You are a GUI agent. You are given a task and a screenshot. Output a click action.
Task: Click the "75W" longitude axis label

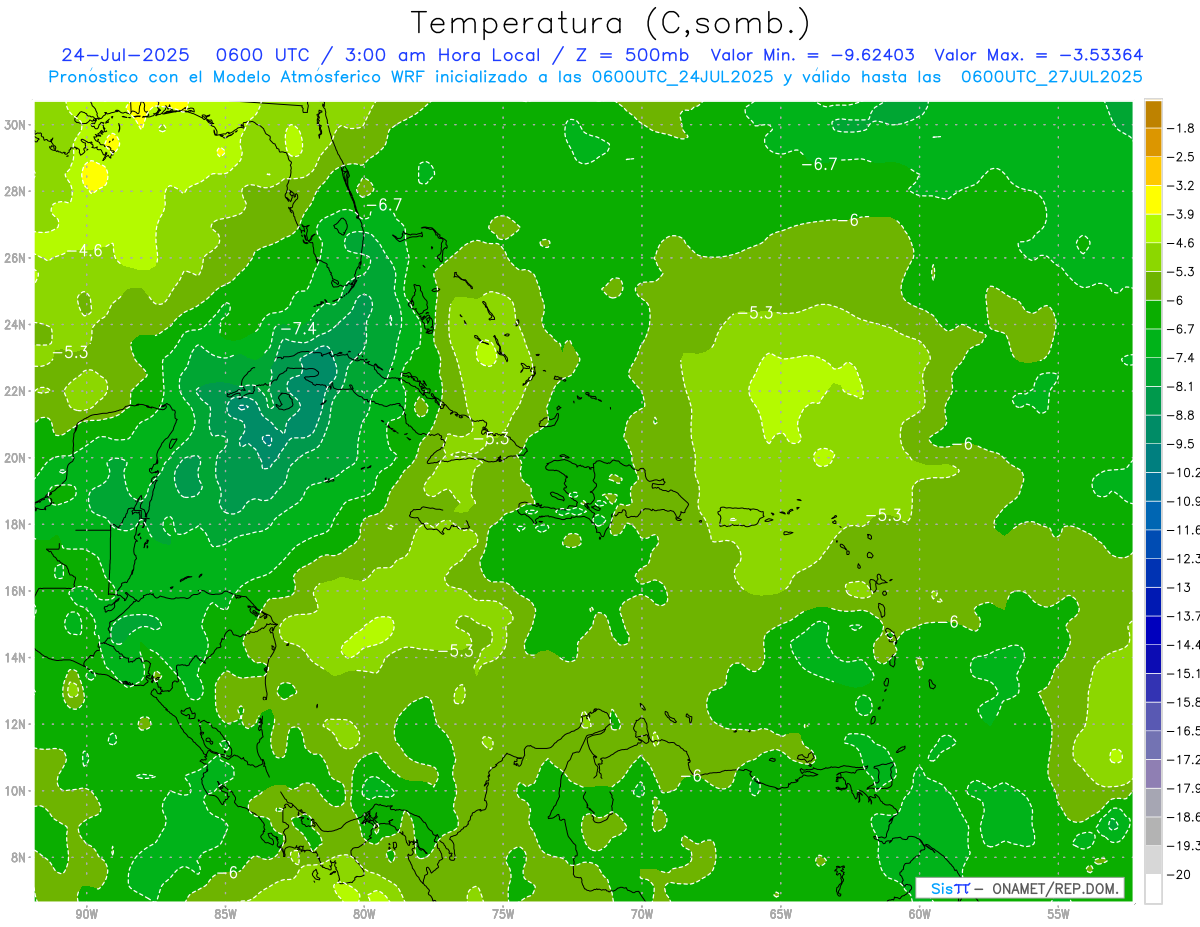[503, 914]
